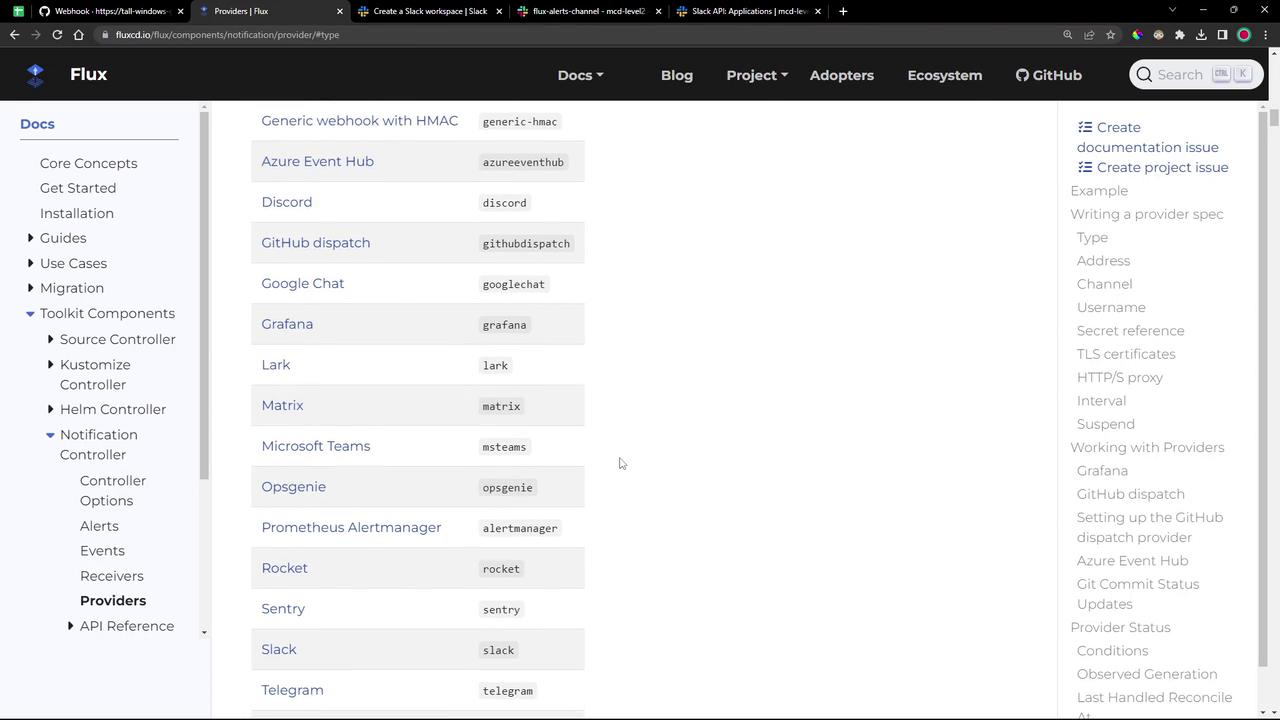The image size is (1280, 720).
Task: Open the Ecosystem page
Action: [x=945, y=75]
